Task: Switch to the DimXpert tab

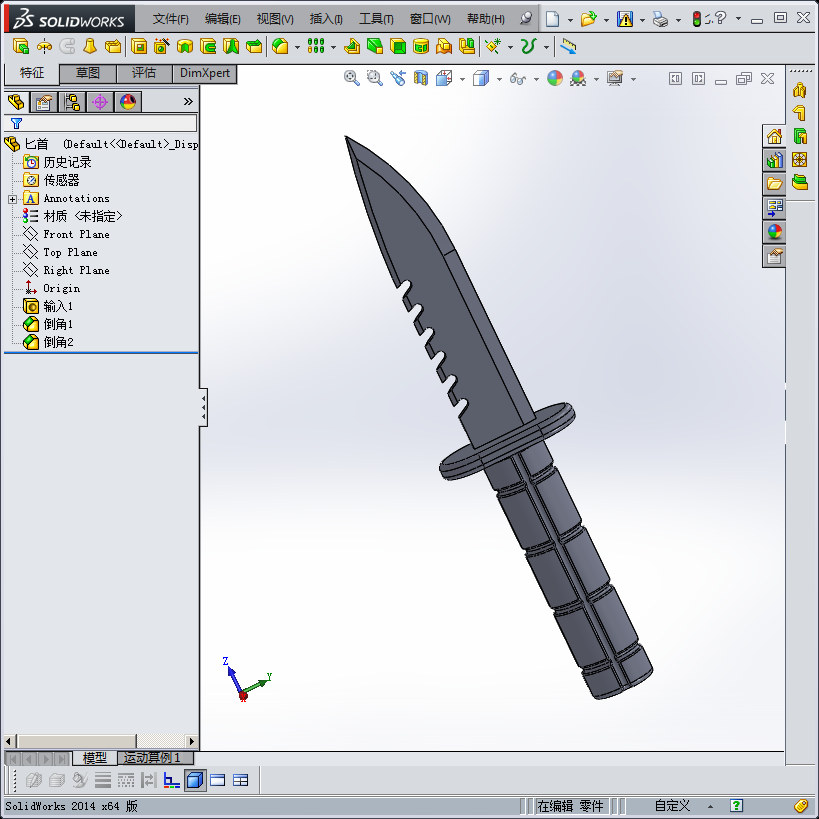Action: pyautogui.click(x=205, y=73)
